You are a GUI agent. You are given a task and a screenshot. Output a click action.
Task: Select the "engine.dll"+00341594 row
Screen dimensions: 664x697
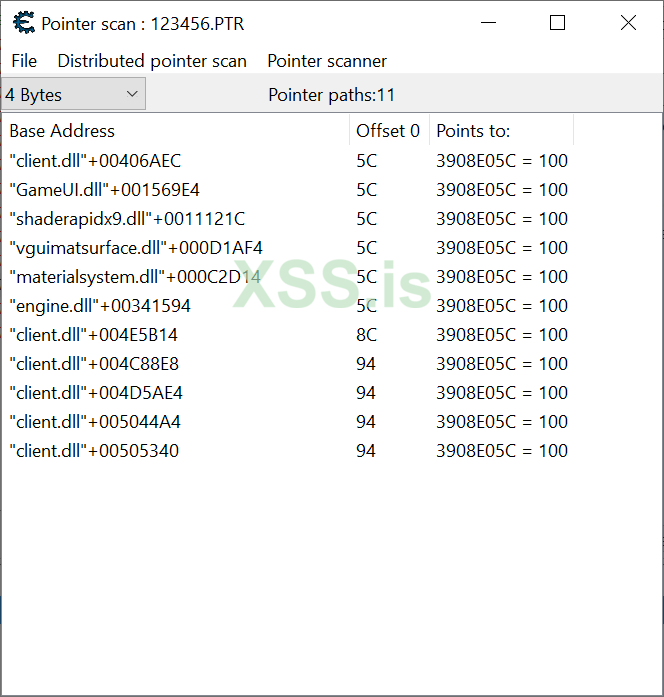click(x=100, y=306)
